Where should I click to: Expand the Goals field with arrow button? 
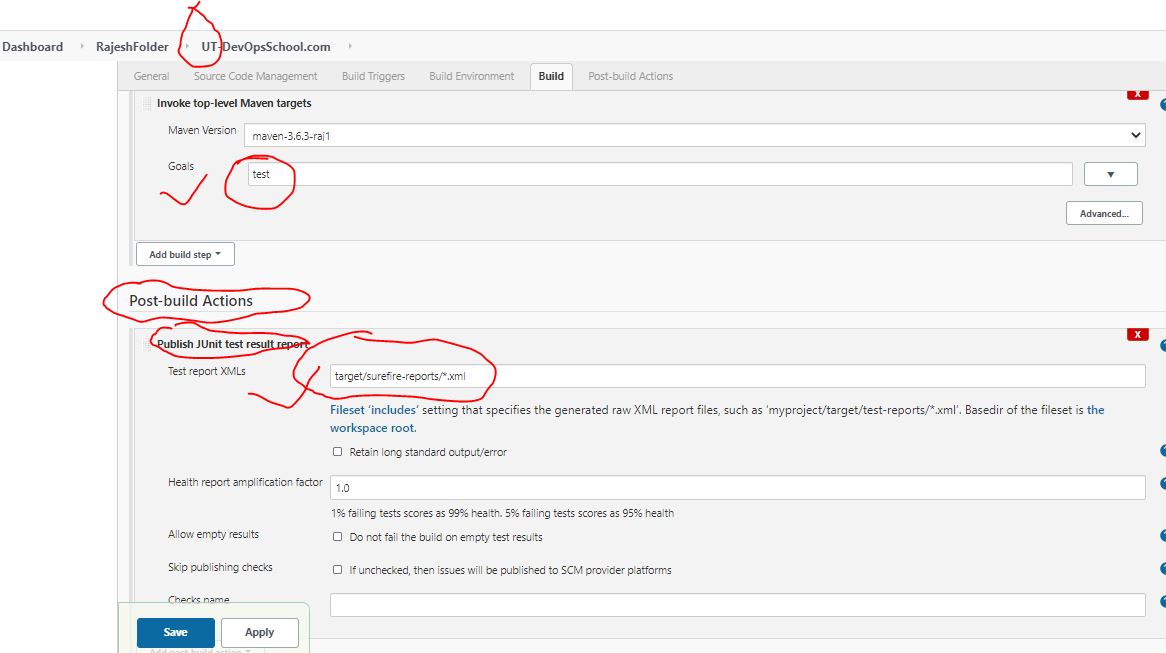click(x=1110, y=174)
